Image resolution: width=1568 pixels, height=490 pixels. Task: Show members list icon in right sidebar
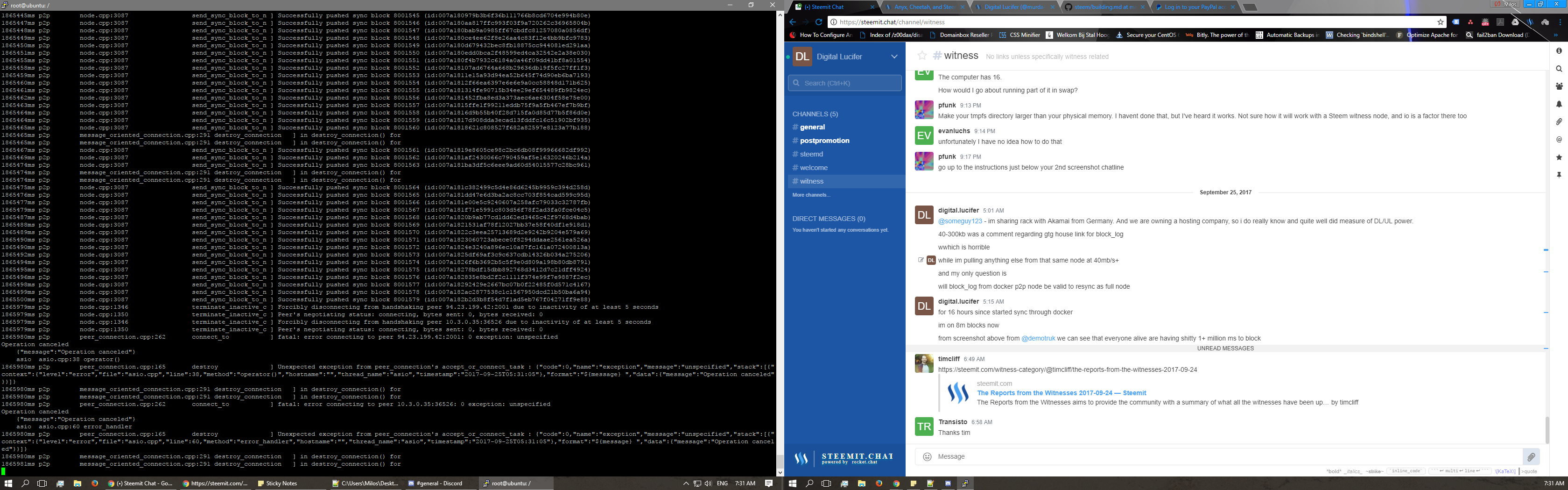coord(1559,86)
